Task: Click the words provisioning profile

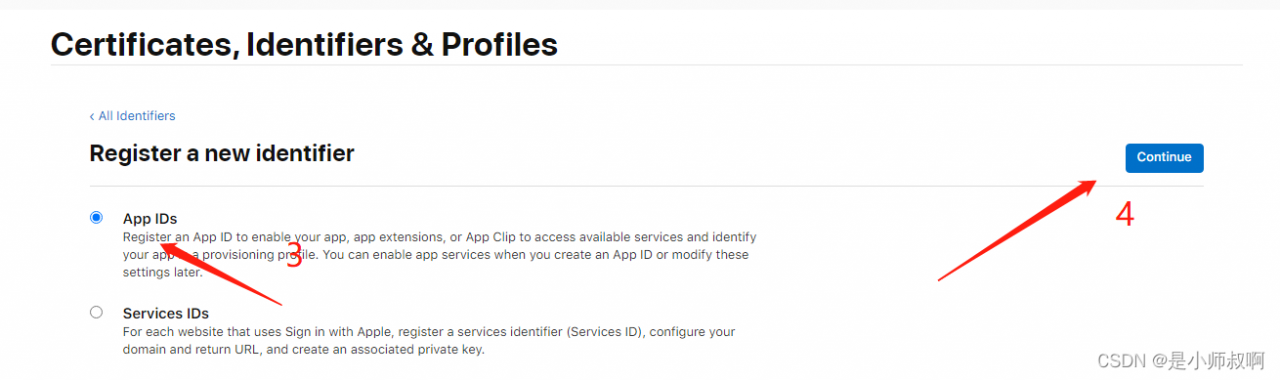Action: 244,255
